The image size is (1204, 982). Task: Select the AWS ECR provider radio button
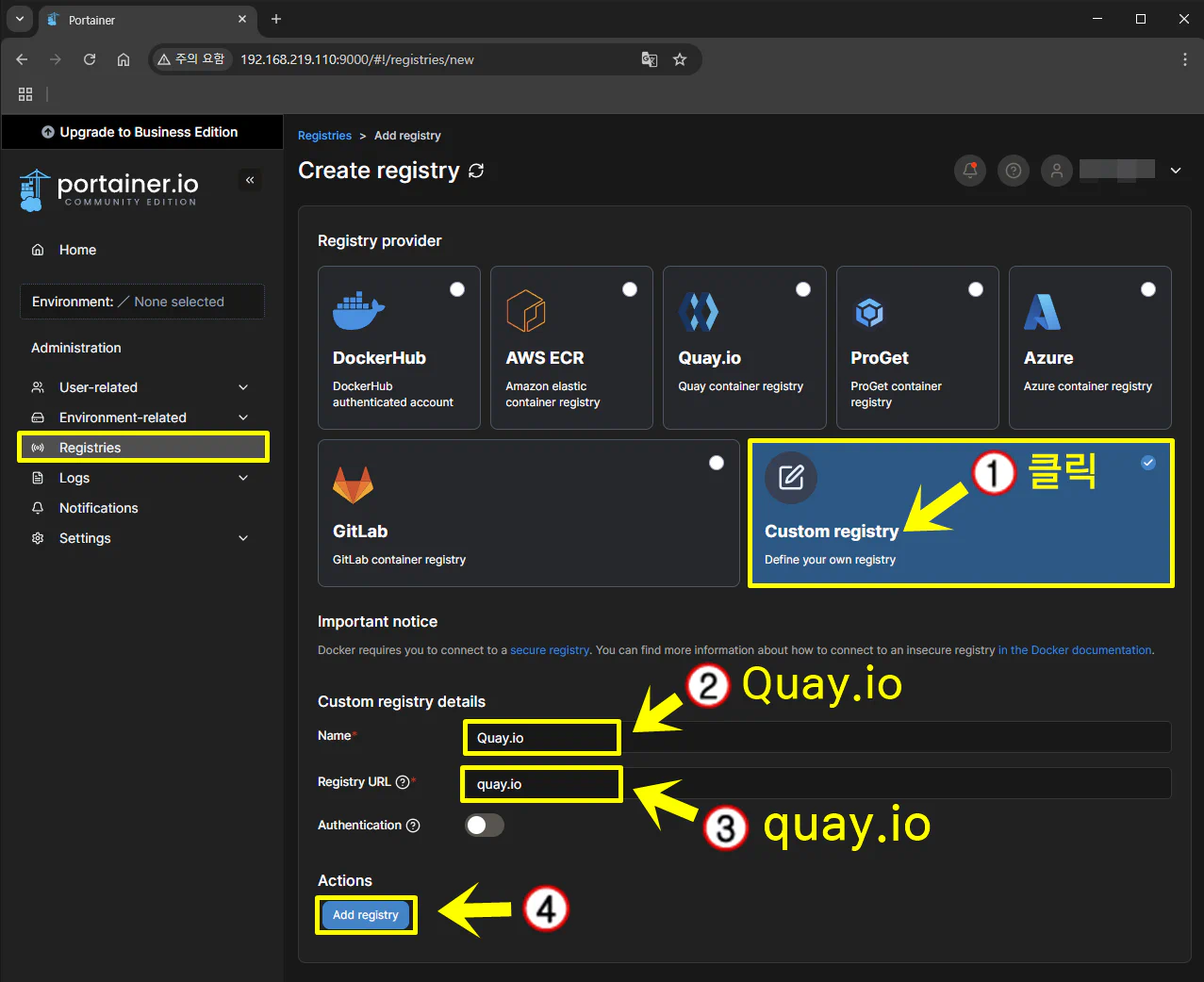point(630,289)
